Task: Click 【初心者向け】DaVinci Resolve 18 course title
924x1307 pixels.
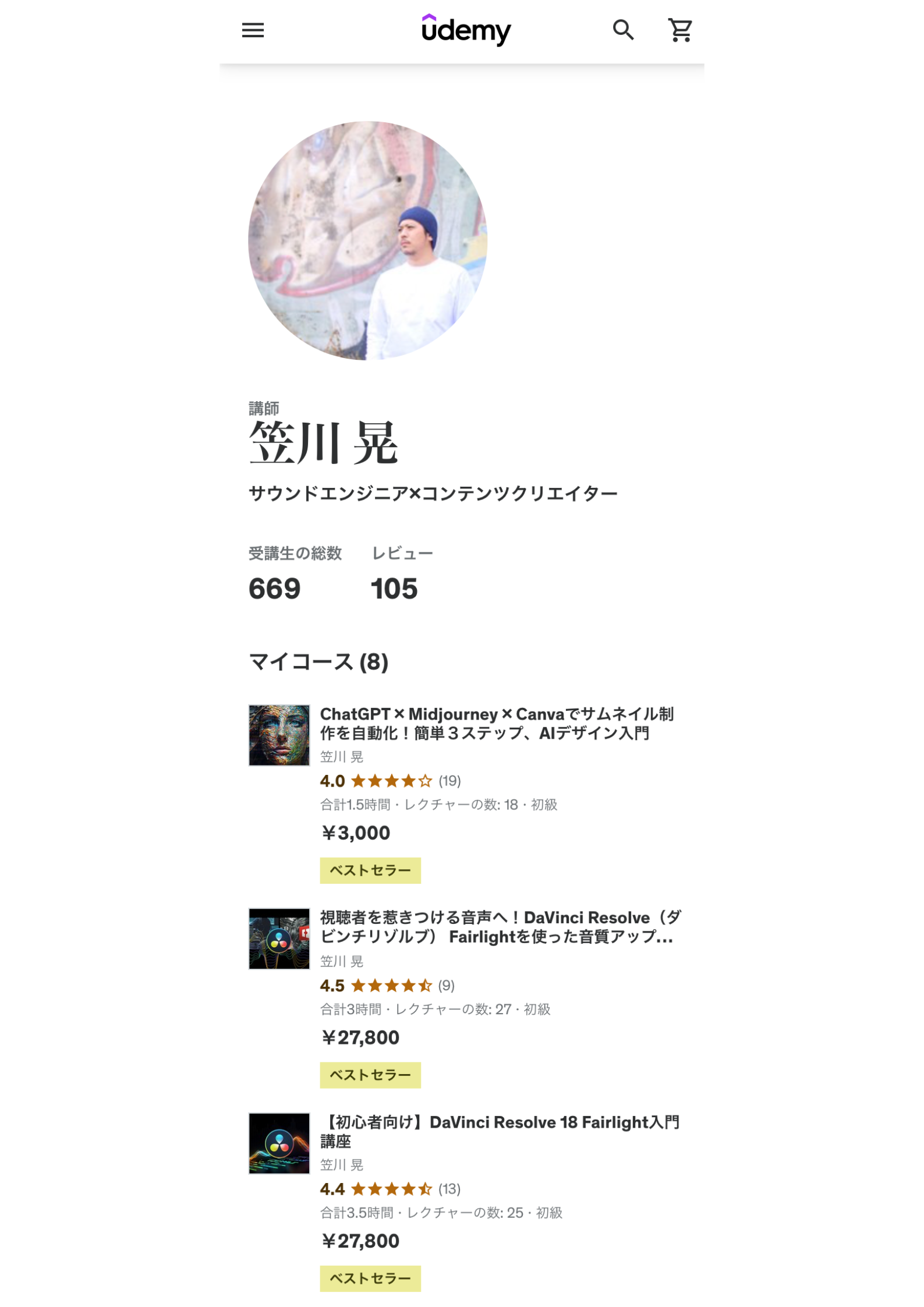Action: pyautogui.click(x=500, y=1131)
